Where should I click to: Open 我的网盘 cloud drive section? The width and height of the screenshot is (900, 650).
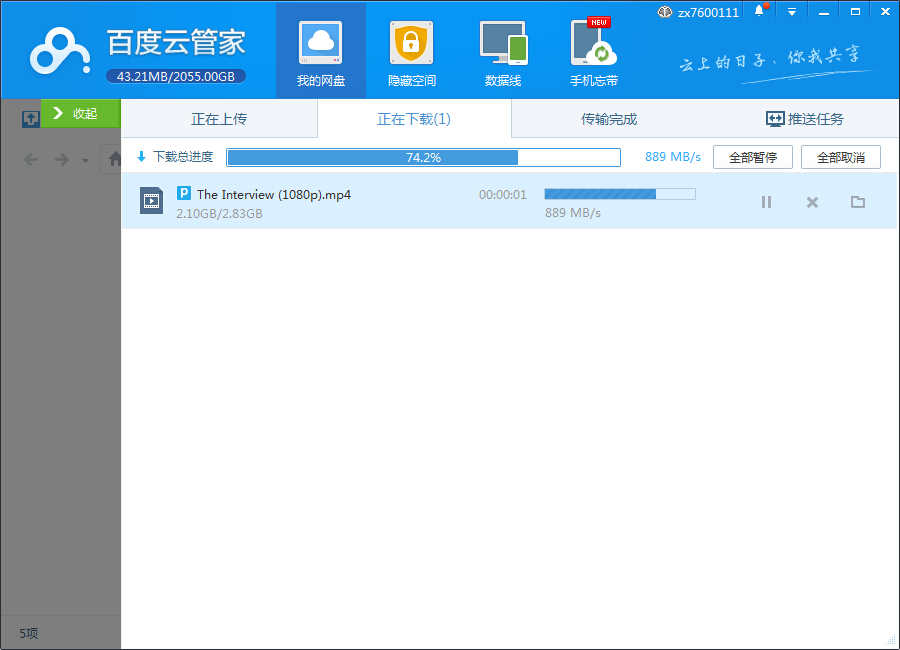[x=321, y=52]
